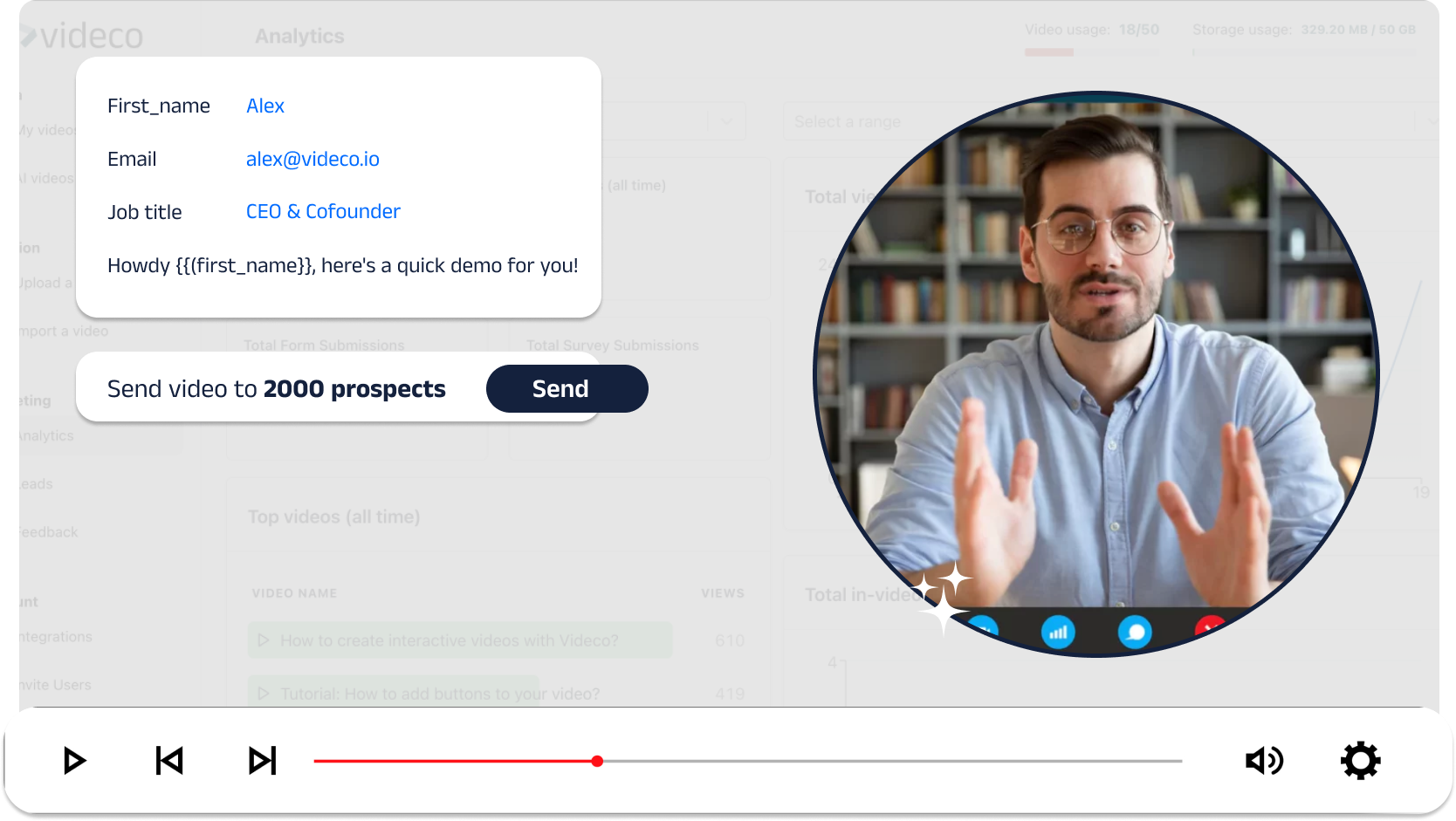This screenshot has height=821, width=1456.
Task: Mute audio with the speaker icon
Action: tap(1264, 761)
